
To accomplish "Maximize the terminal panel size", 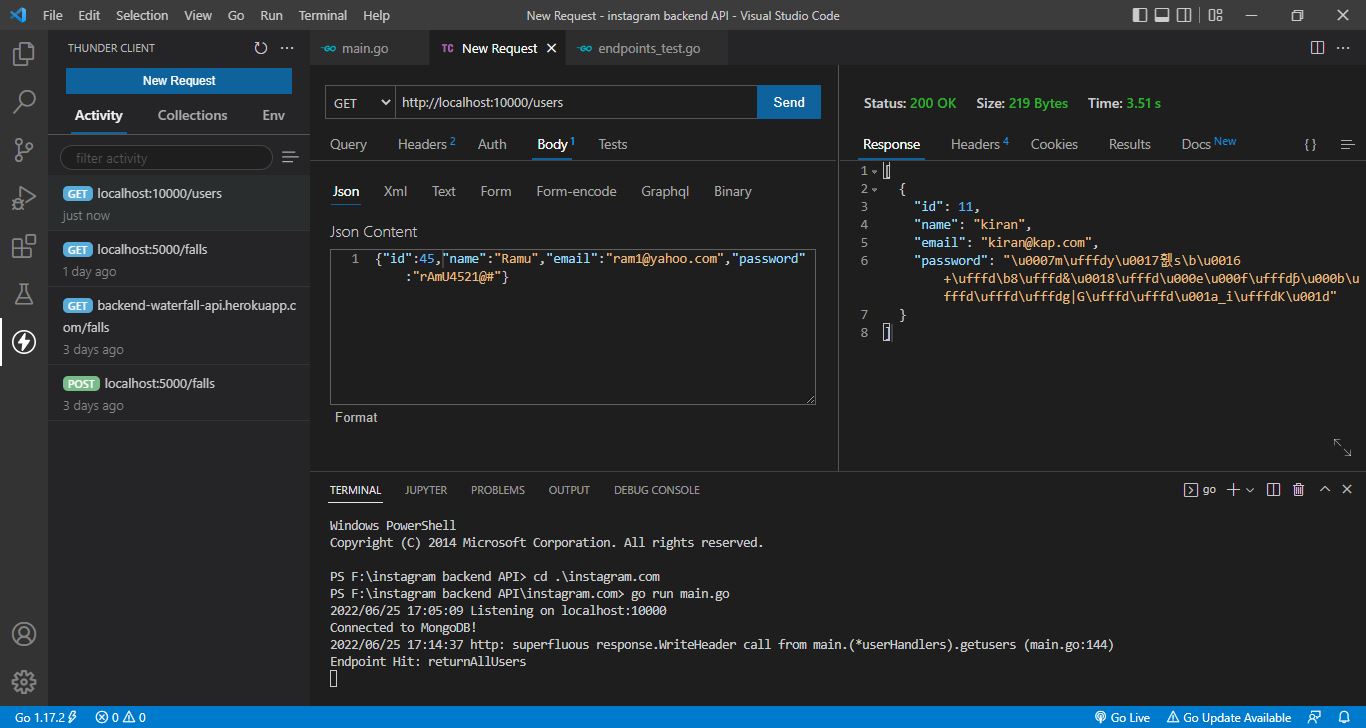I will pos(1325,490).
